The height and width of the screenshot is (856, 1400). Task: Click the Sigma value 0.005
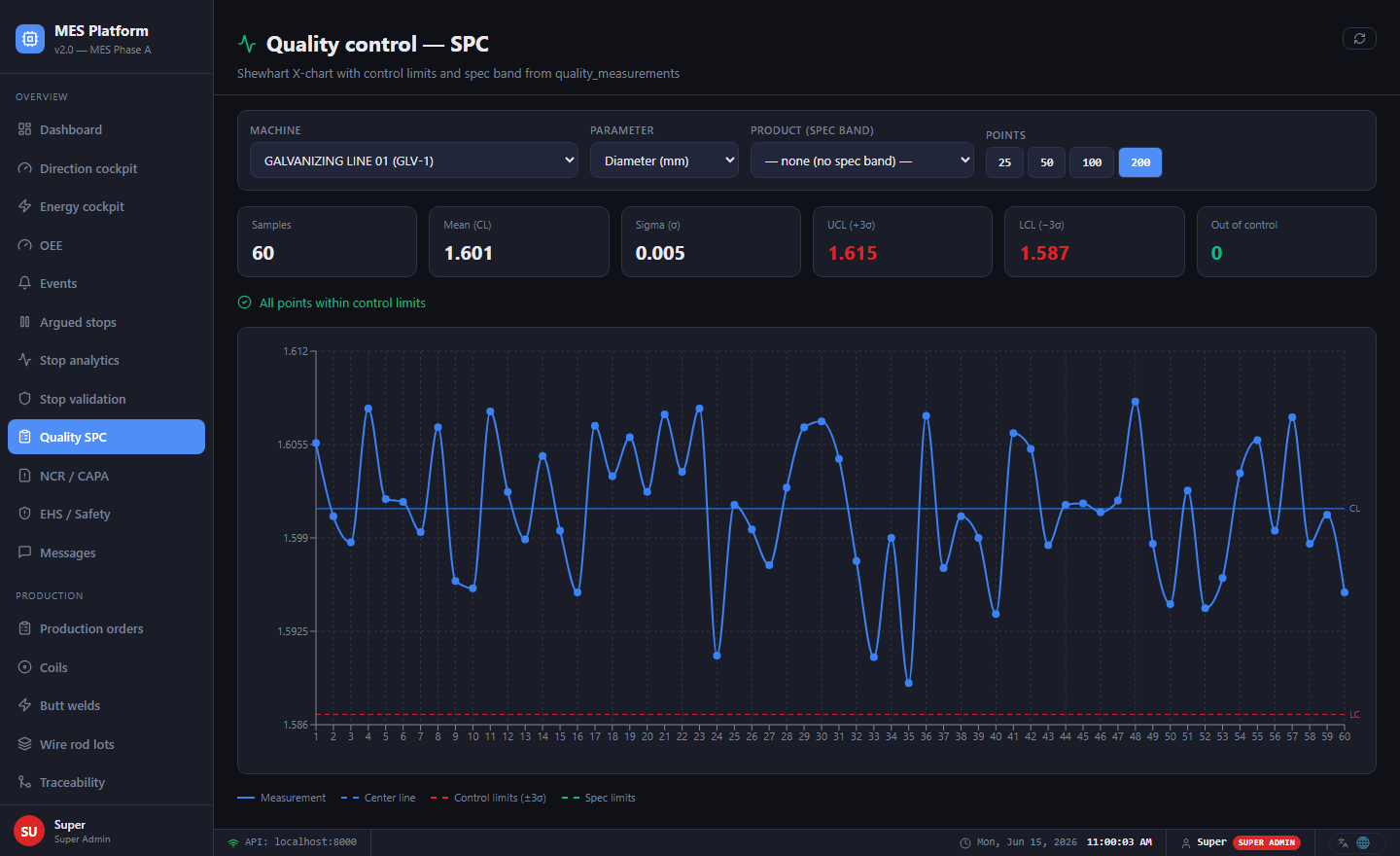click(660, 253)
